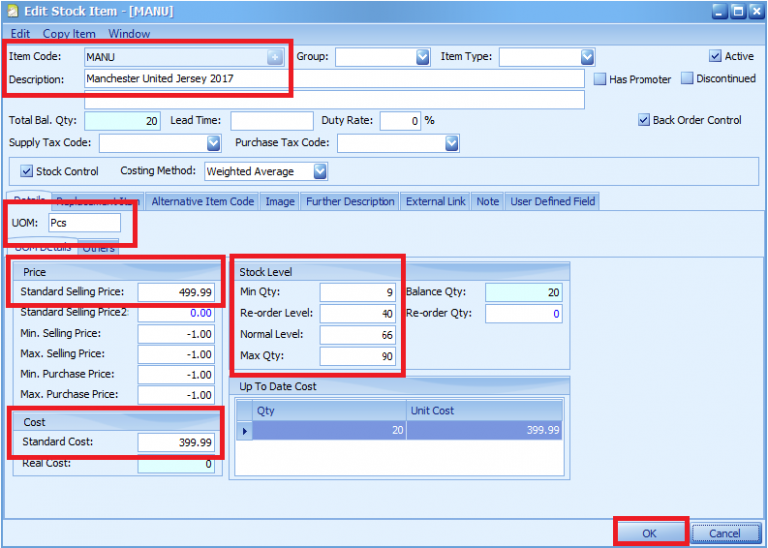Open the Edit menu
Screen dimensions: 768x548
click(20, 34)
